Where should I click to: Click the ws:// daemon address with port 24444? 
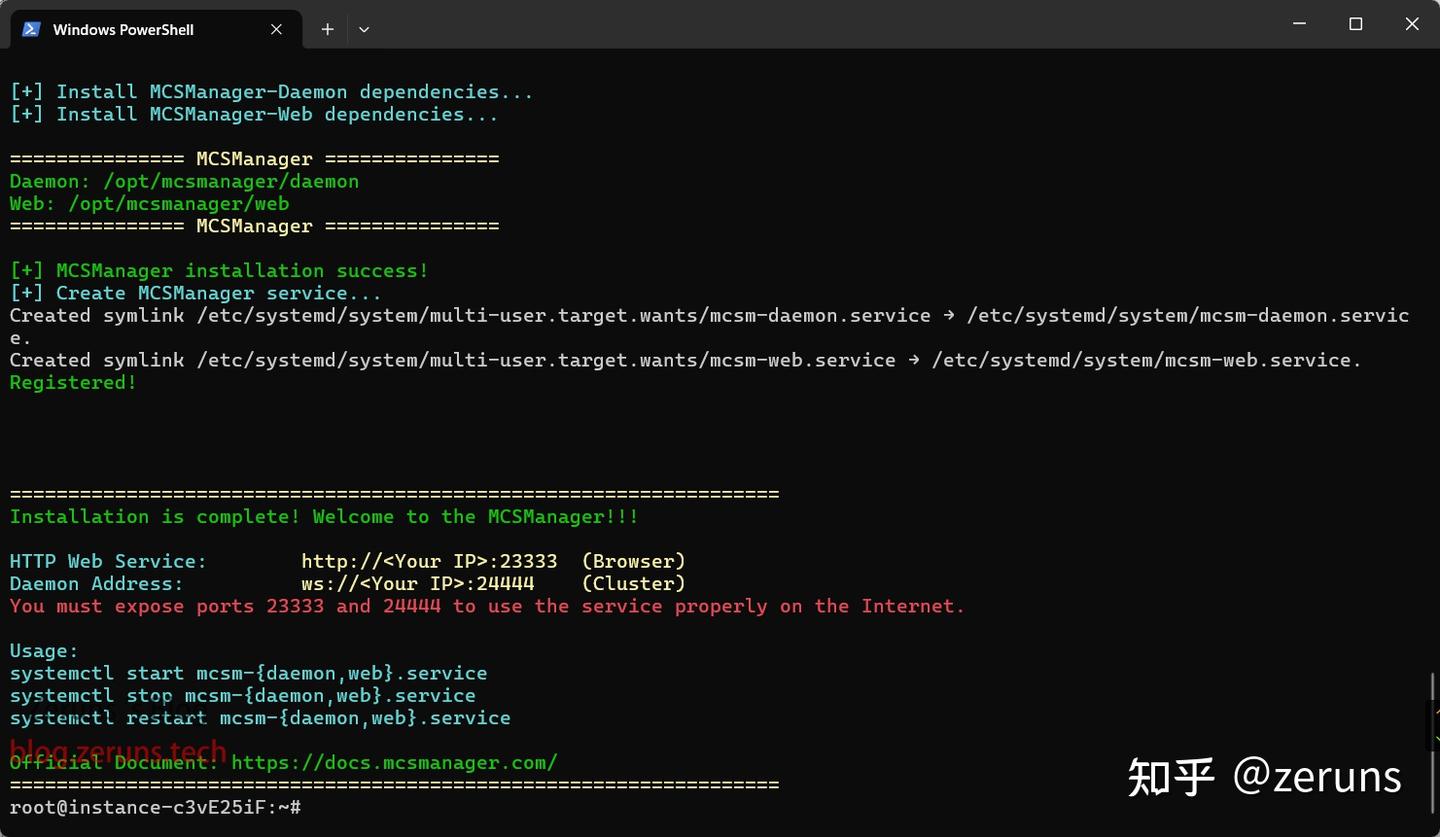coord(418,584)
